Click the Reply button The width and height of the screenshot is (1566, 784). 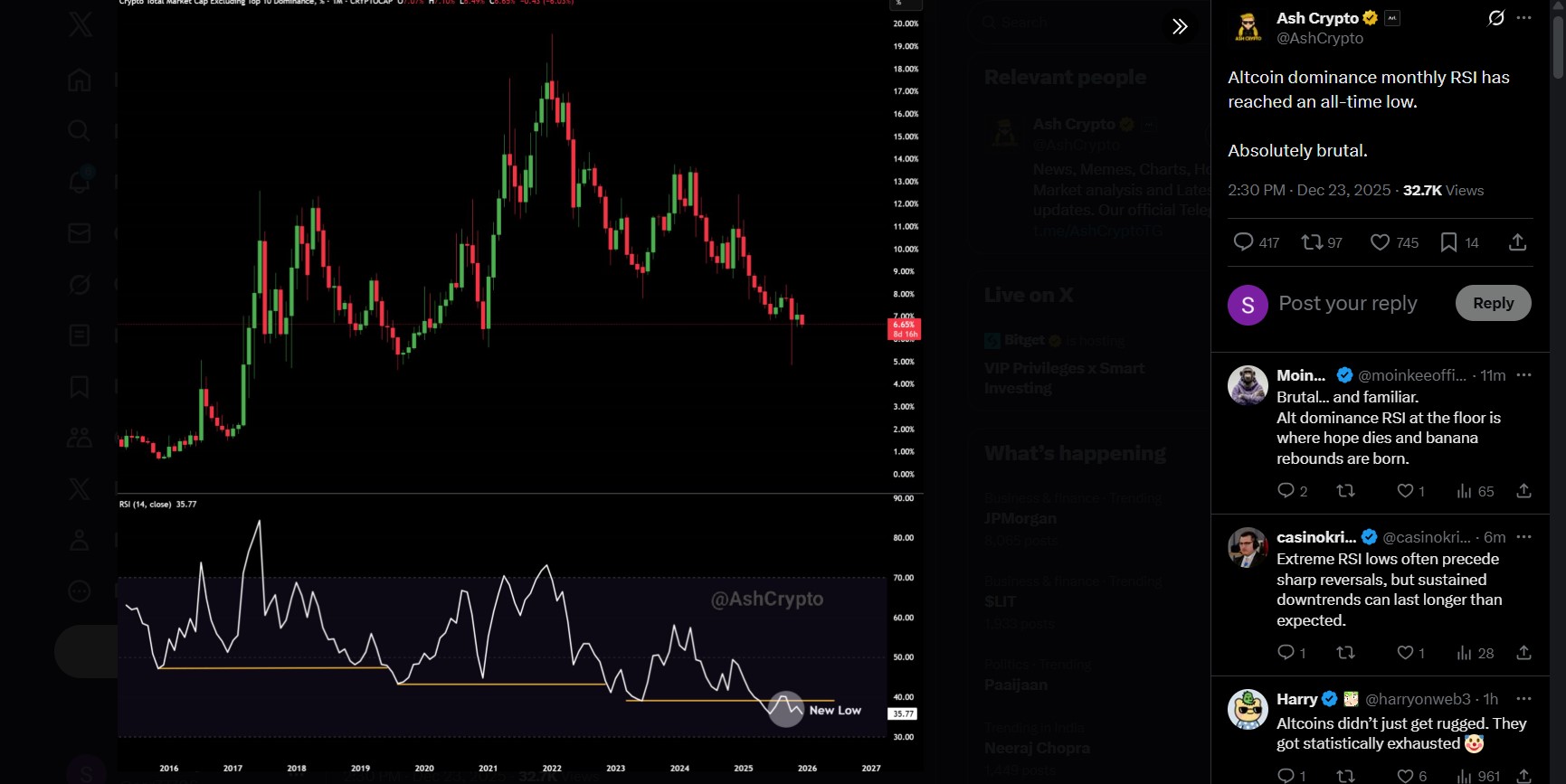click(1493, 303)
